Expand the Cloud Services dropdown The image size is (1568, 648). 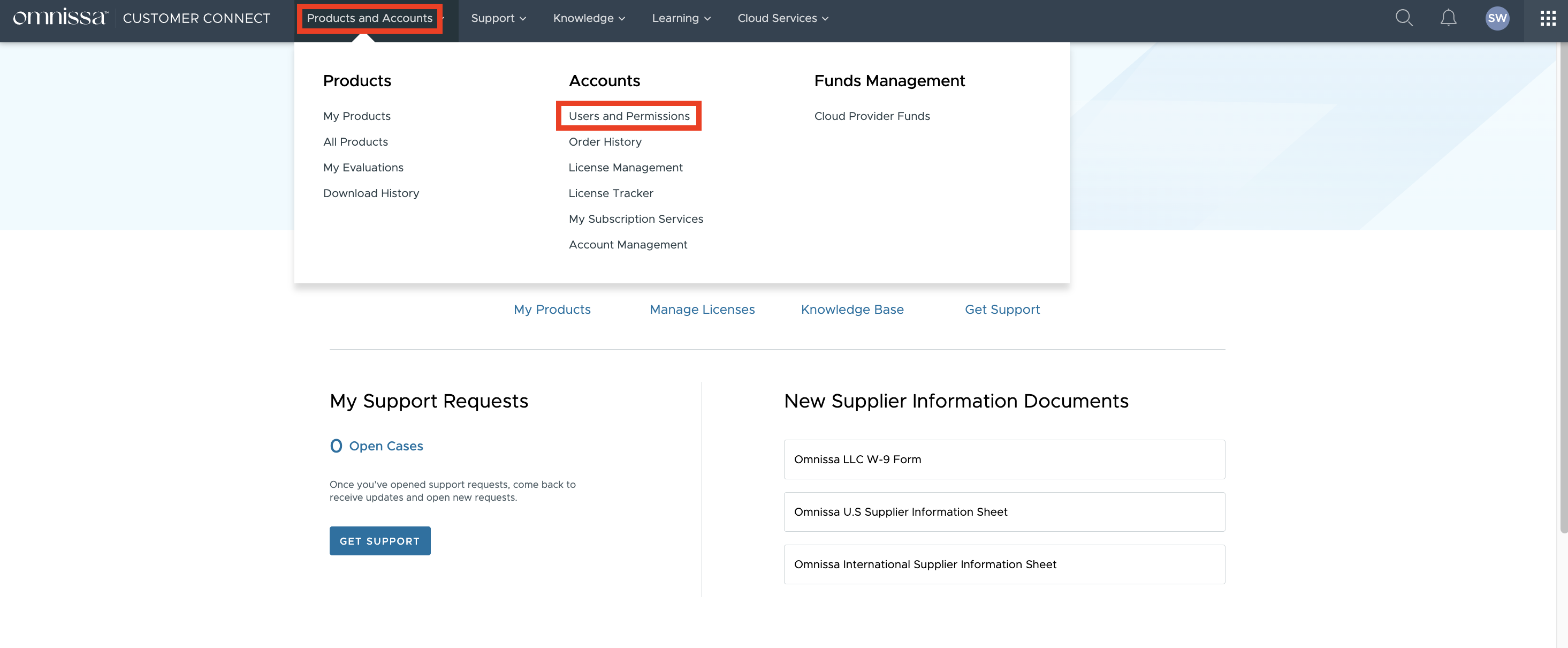(782, 18)
